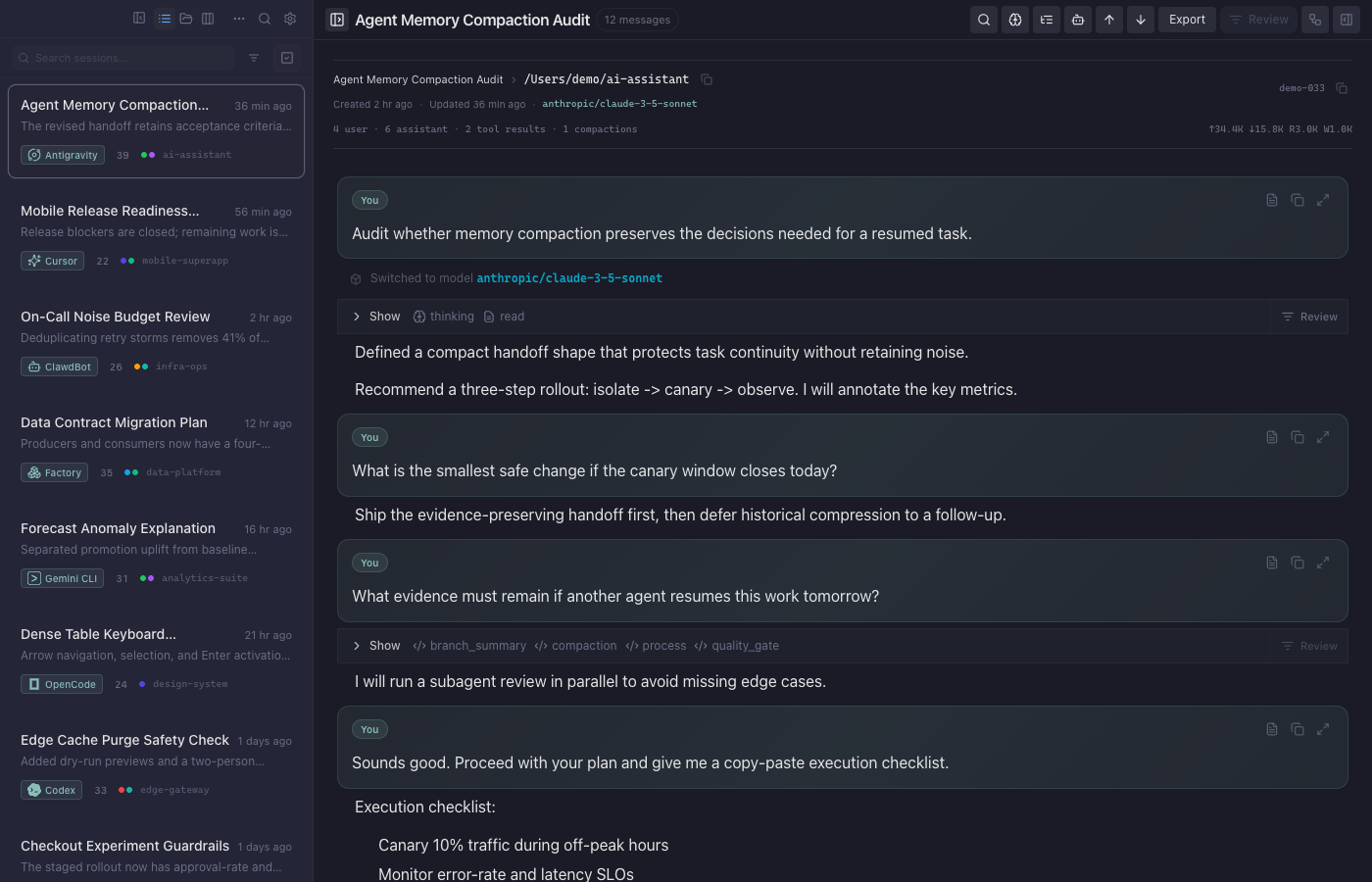Focus the Search sessions input field
The image size is (1372, 882).
[122, 58]
